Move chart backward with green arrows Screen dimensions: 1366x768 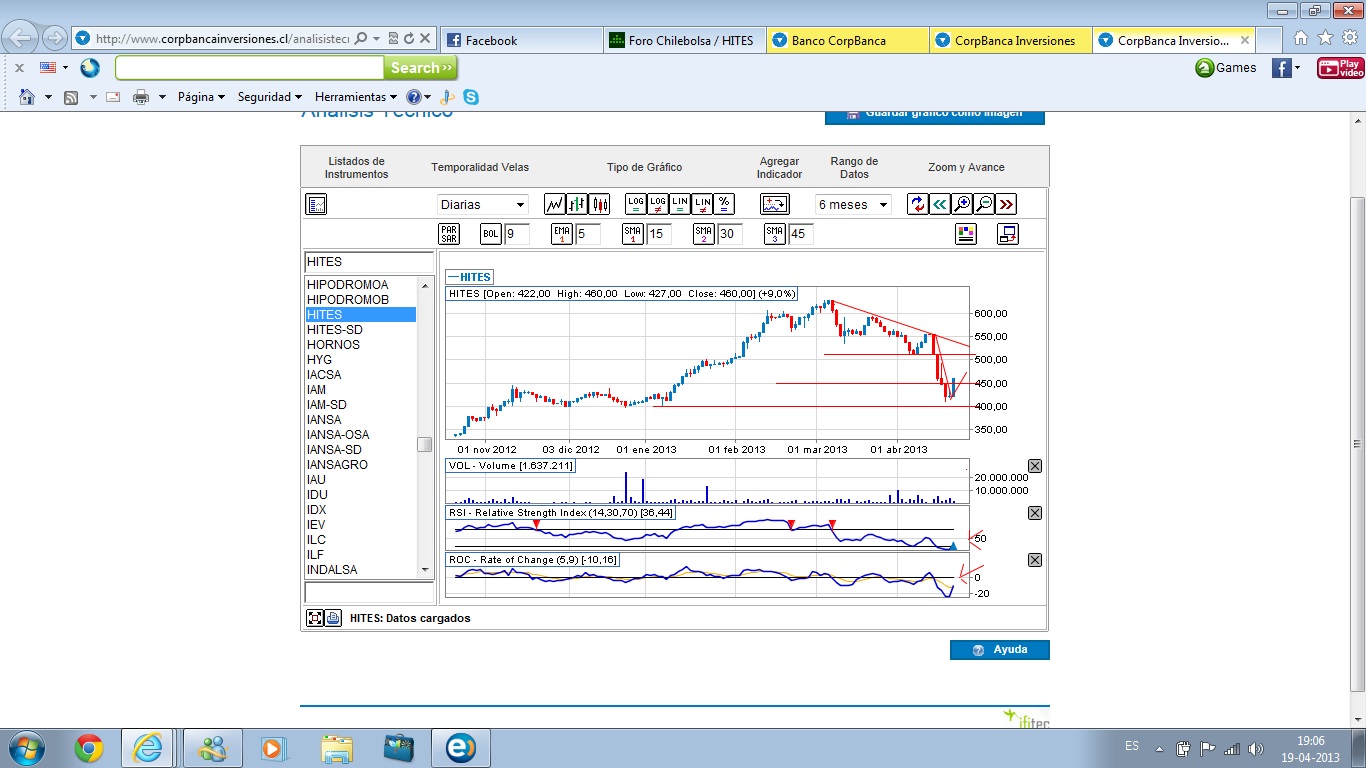940,204
